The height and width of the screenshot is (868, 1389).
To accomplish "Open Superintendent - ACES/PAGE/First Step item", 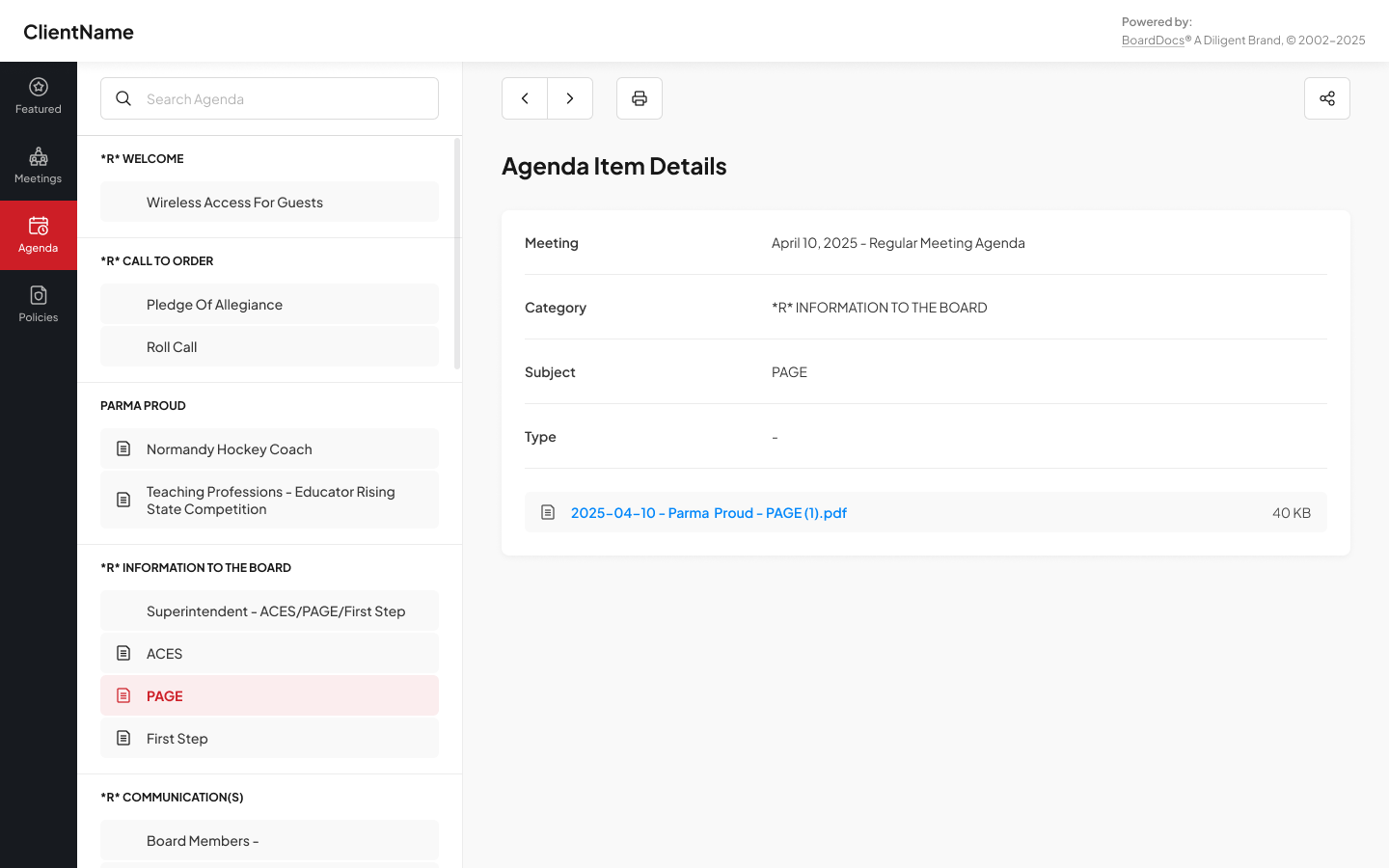I will point(269,610).
